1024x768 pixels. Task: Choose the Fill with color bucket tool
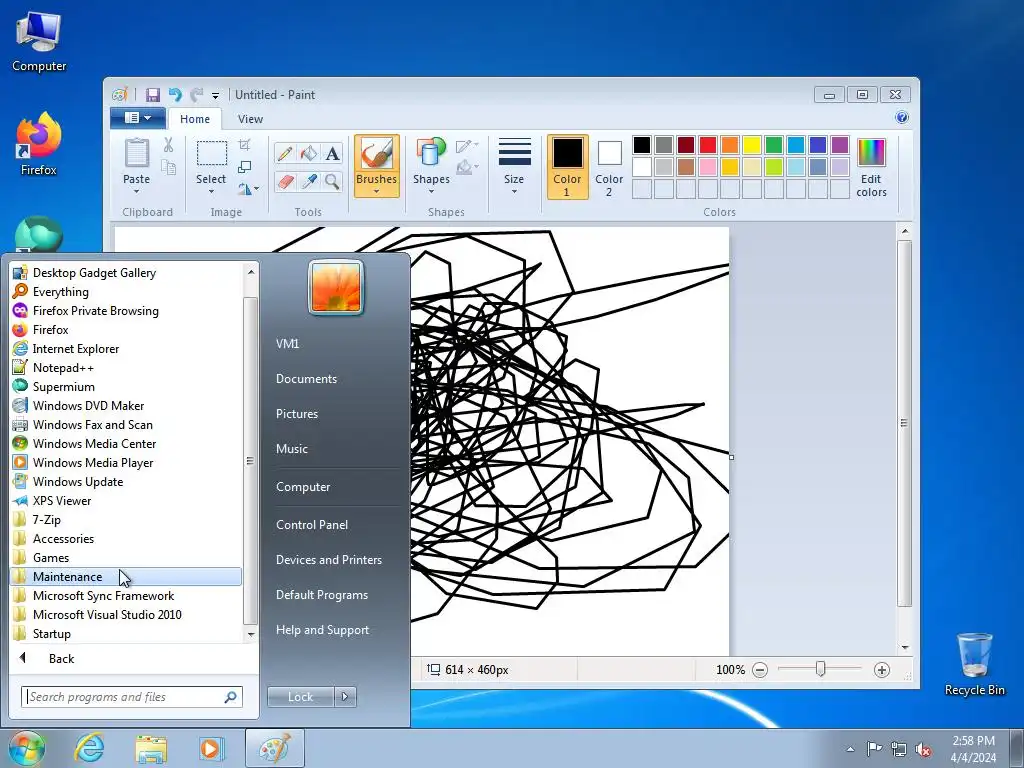coord(308,153)
